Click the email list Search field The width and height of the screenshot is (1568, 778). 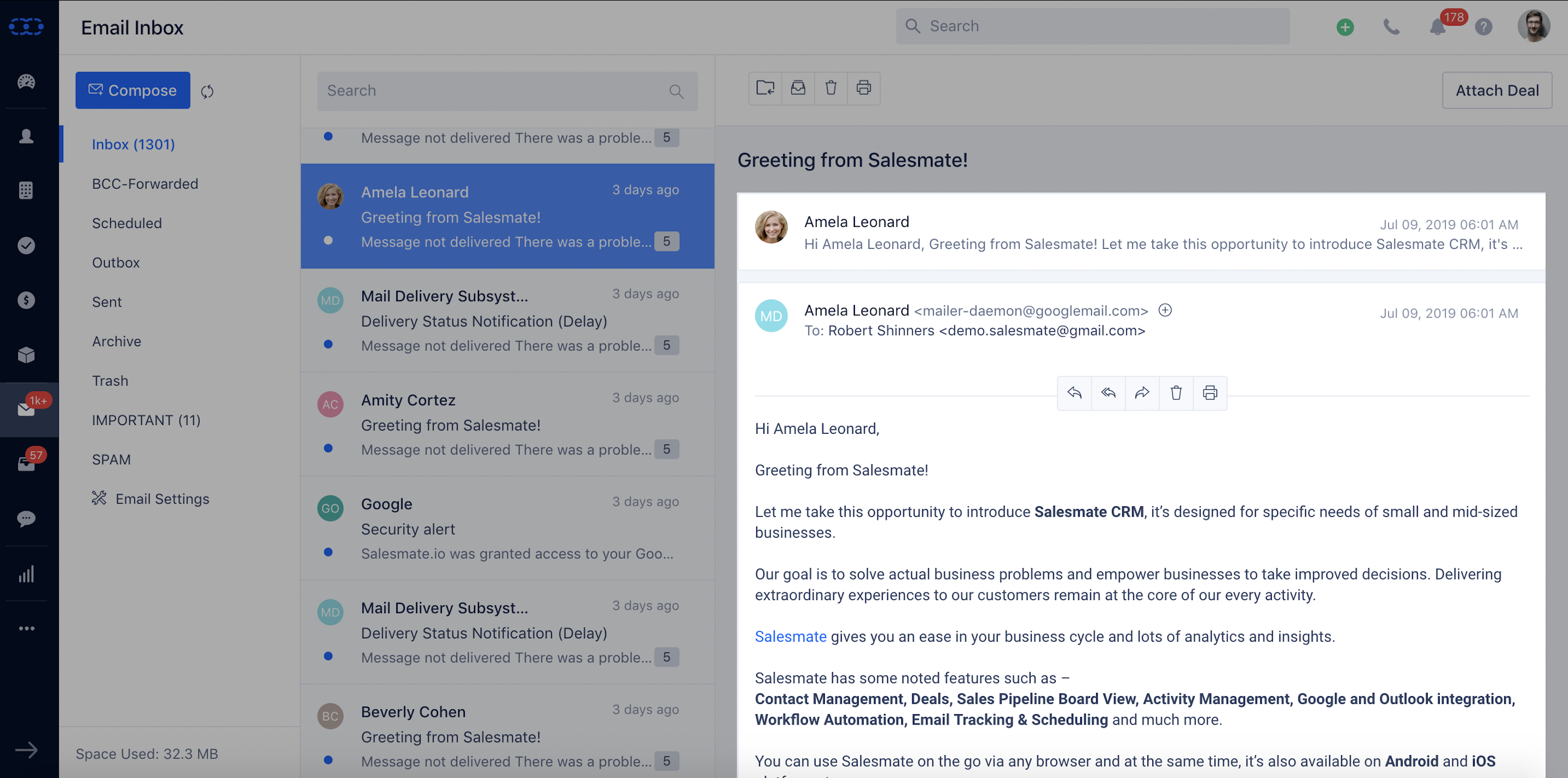pos(507,91)
